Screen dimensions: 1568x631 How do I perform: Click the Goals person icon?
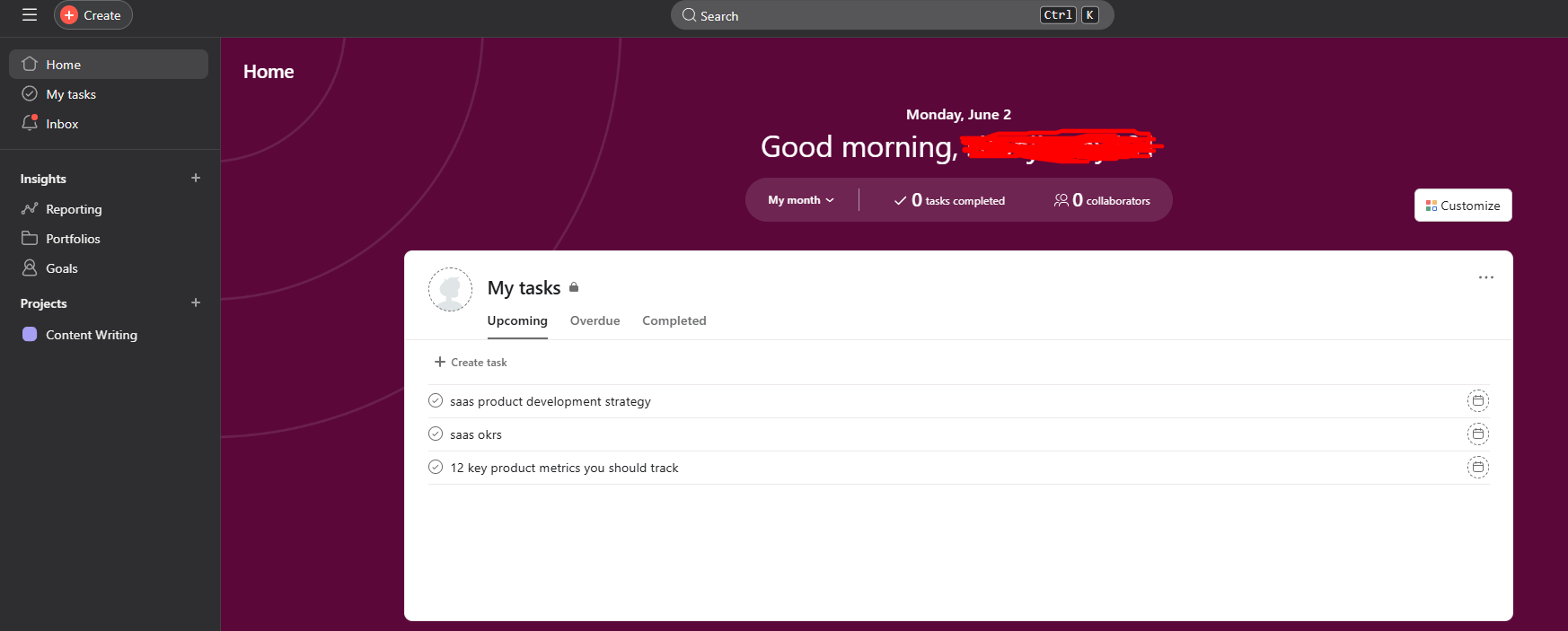click(30, 267)
